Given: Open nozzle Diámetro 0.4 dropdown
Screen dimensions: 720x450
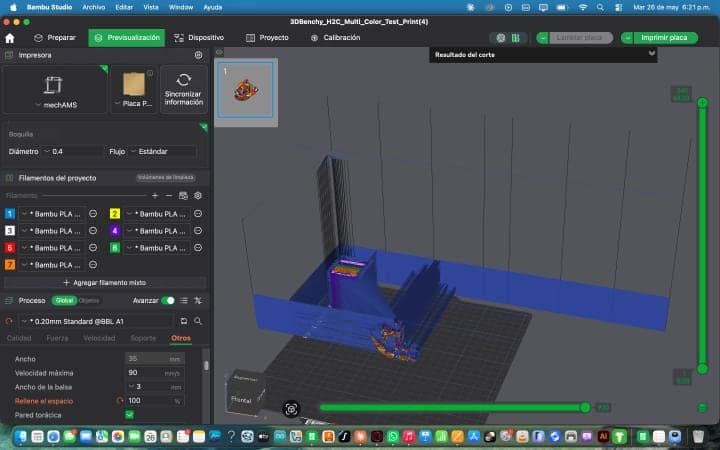Looking at the screenshot, I should (x=73, y=152).
